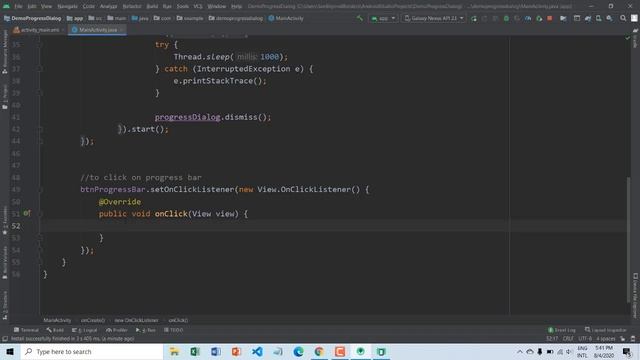Image resolution: width=640 pixels, height=360 pixels.
Task: Open the Project tool window side tab
Action: [4, 97]
